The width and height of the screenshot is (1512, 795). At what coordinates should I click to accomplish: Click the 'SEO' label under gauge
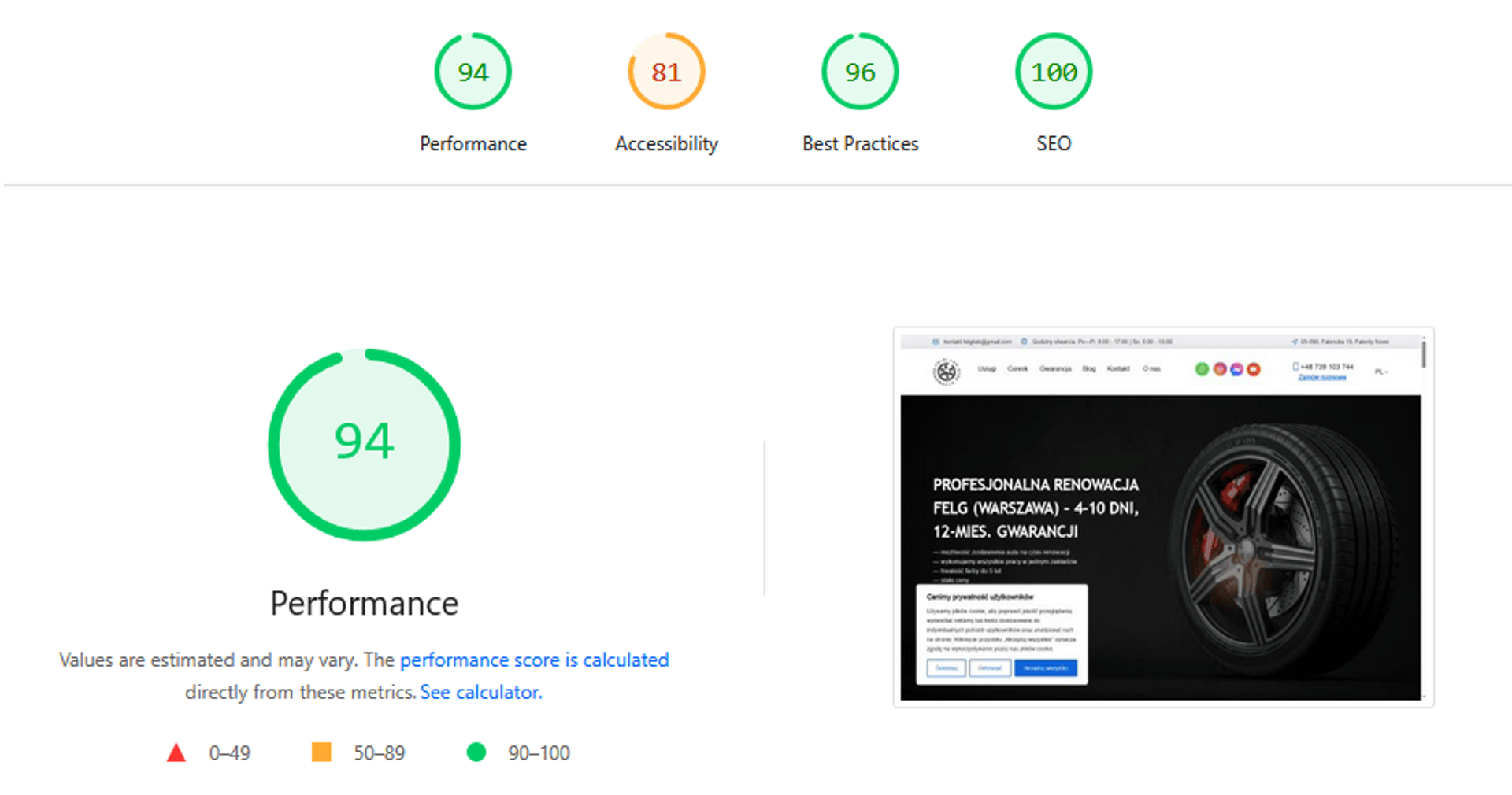1054,143
